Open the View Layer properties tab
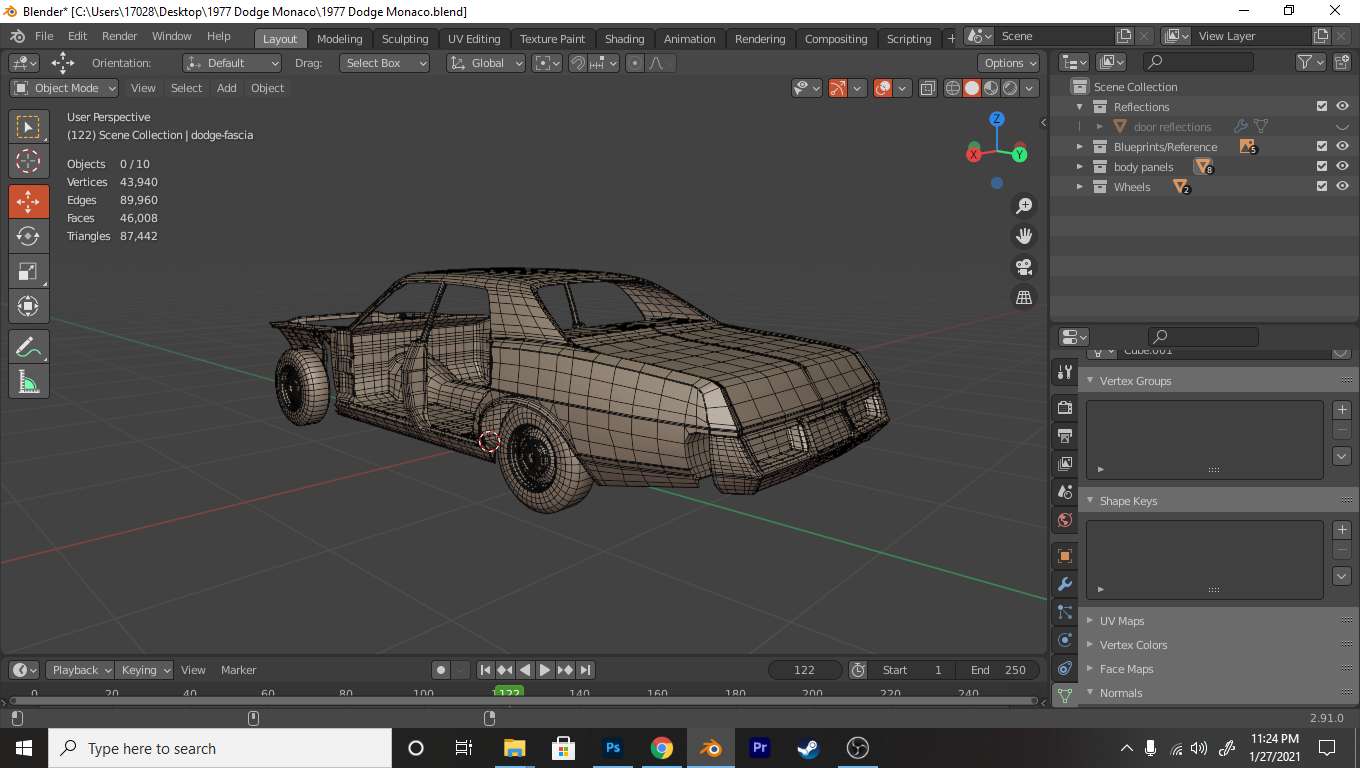 (1065, 464)
